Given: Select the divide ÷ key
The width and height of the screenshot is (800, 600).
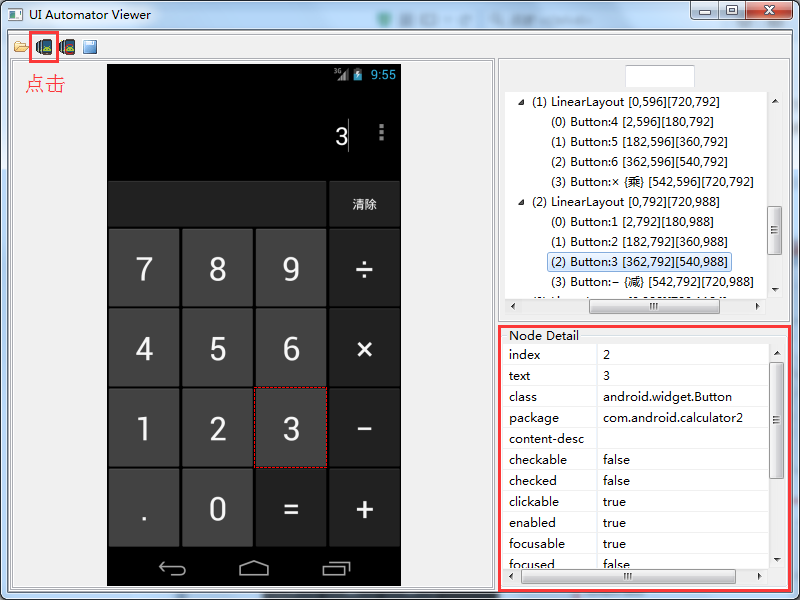Looking at the screenshot, I should point(364,268).
